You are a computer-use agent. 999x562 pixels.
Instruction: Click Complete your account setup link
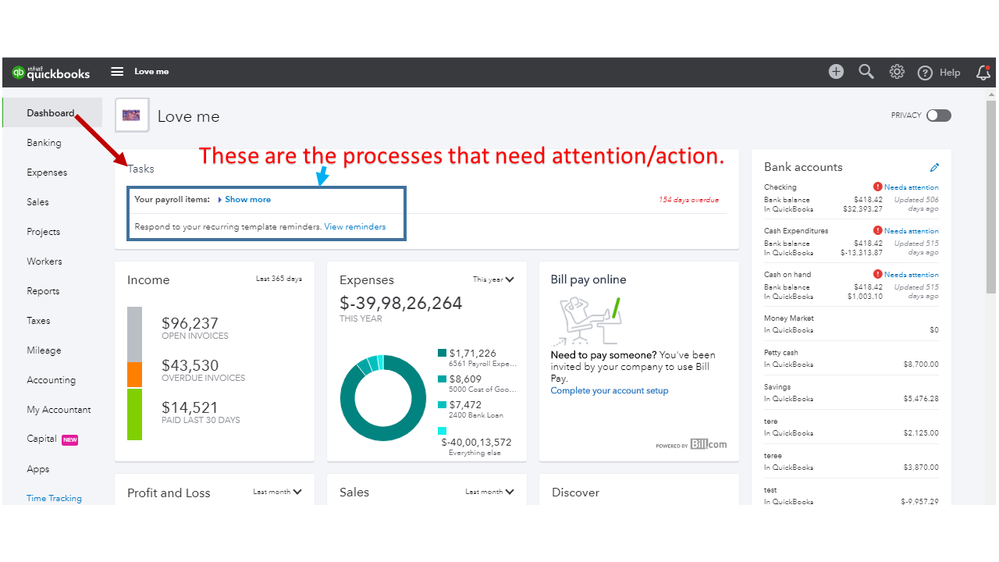tap(609, 391)
